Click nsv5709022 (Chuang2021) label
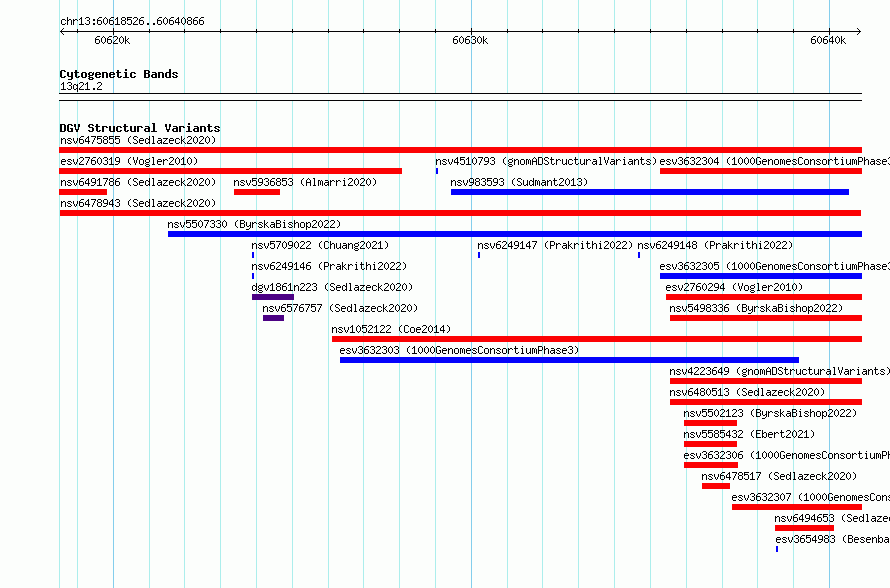 click(x=320, y=245)
